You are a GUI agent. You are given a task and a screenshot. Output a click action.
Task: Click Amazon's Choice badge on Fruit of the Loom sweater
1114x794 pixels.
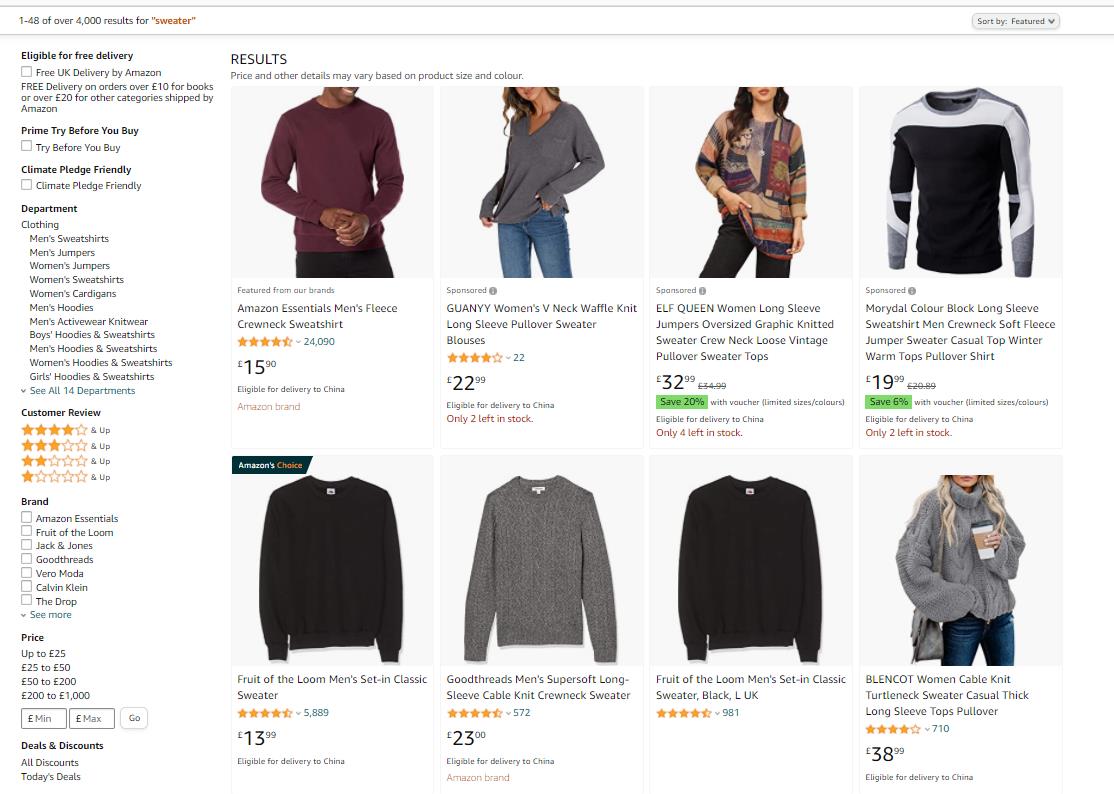(x=270, y=465)
